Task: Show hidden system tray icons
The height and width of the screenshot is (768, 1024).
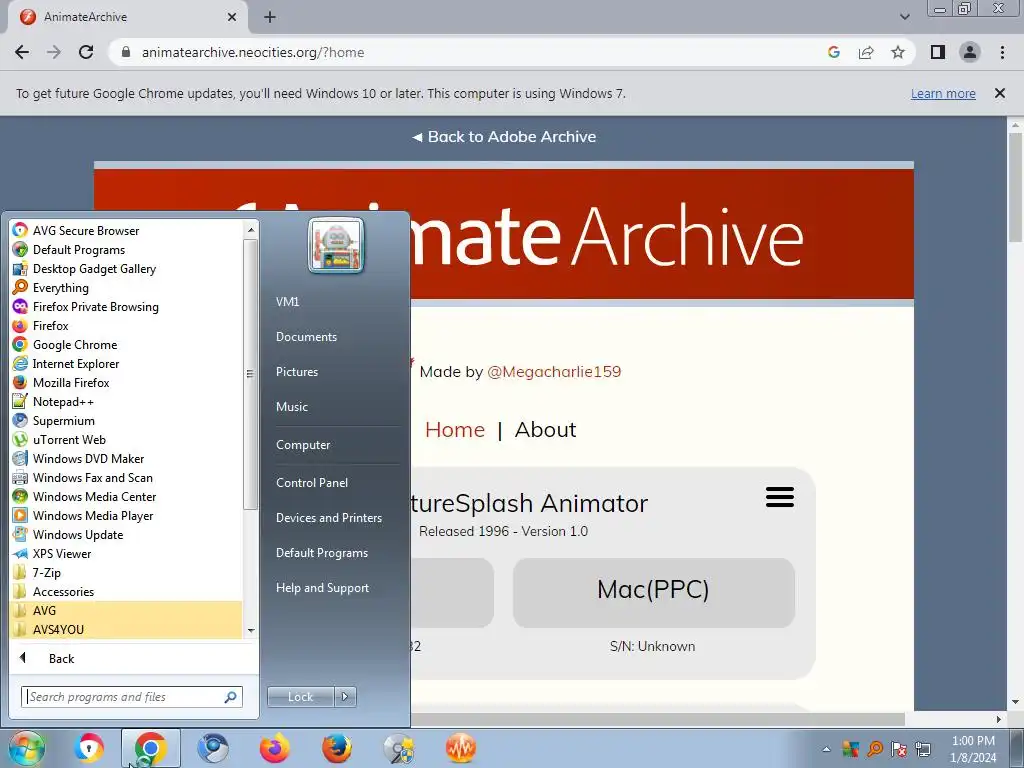Action: 826,749
